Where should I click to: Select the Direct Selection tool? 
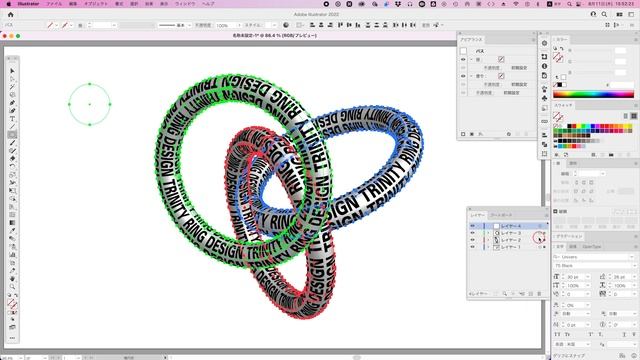(12, 79)
